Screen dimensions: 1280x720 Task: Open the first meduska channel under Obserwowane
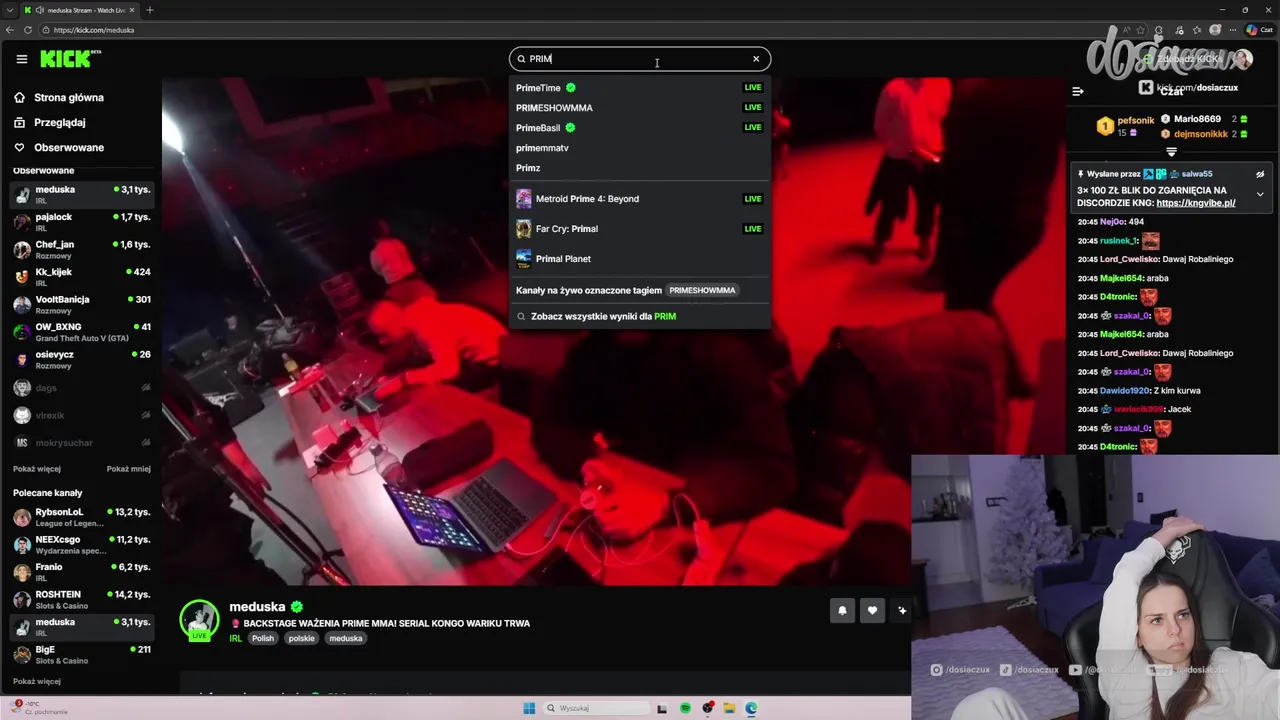coord(82,194)
